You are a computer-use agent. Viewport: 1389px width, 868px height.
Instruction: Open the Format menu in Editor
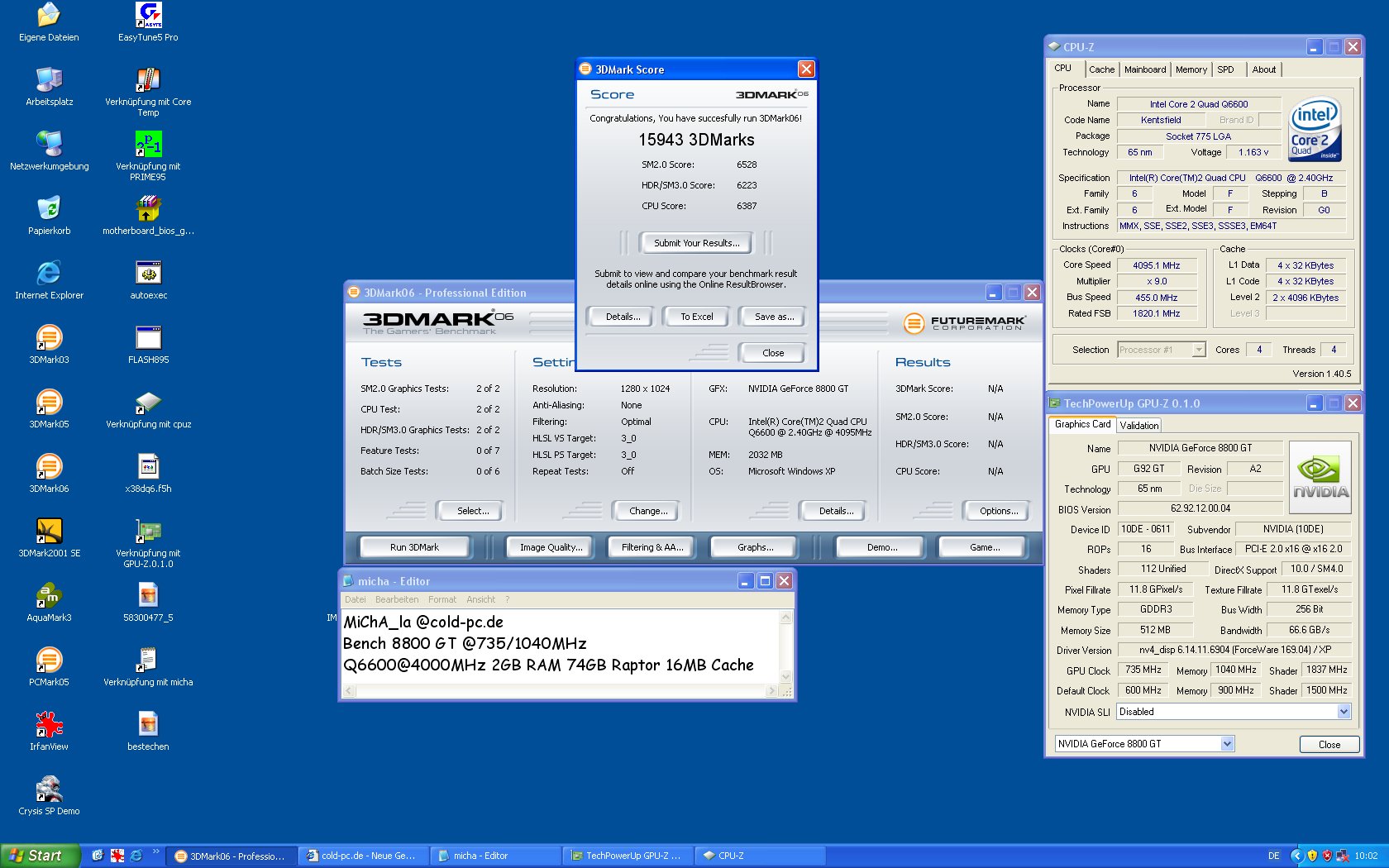442,599
